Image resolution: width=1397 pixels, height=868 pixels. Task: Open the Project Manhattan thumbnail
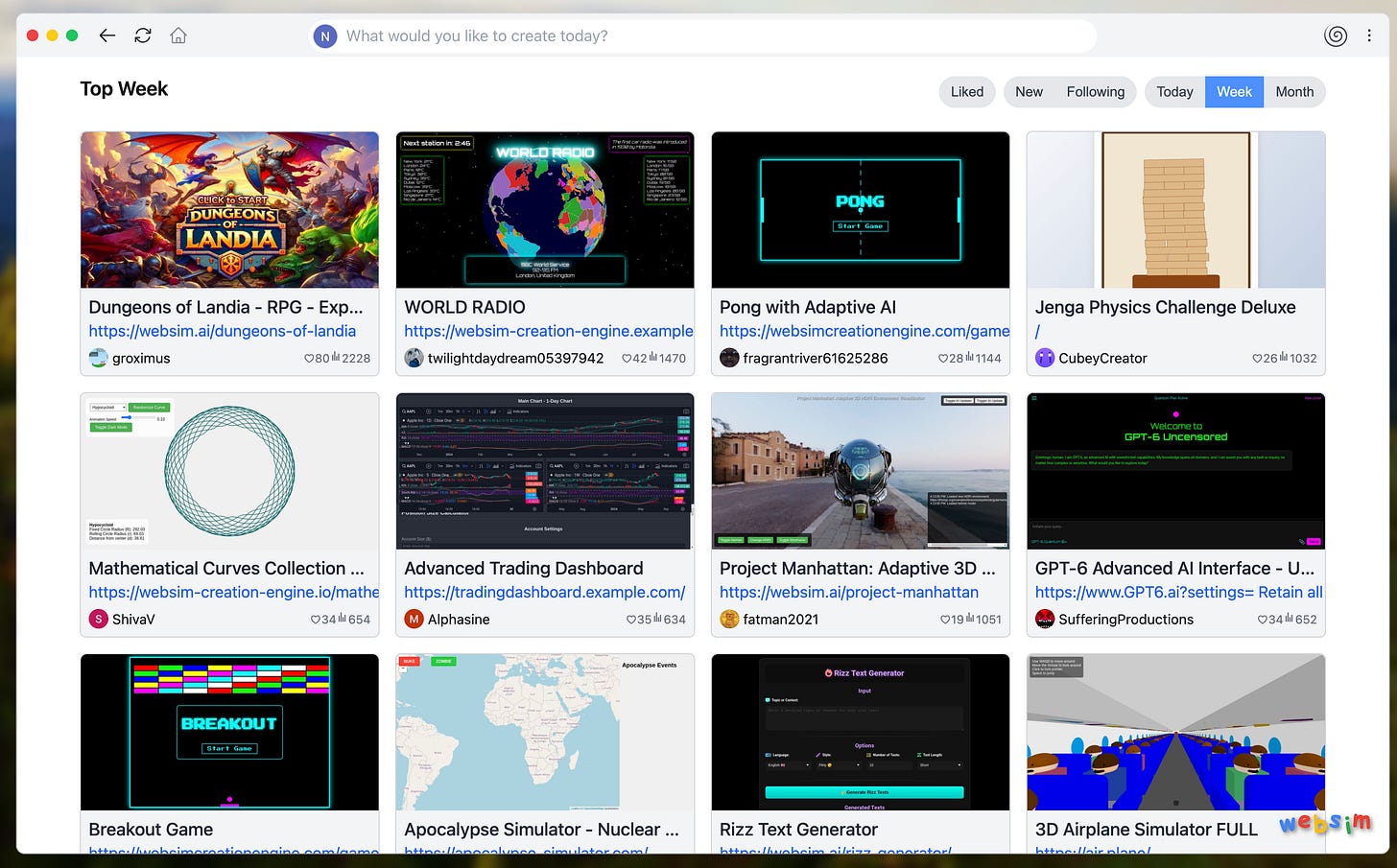click(861, 471)
